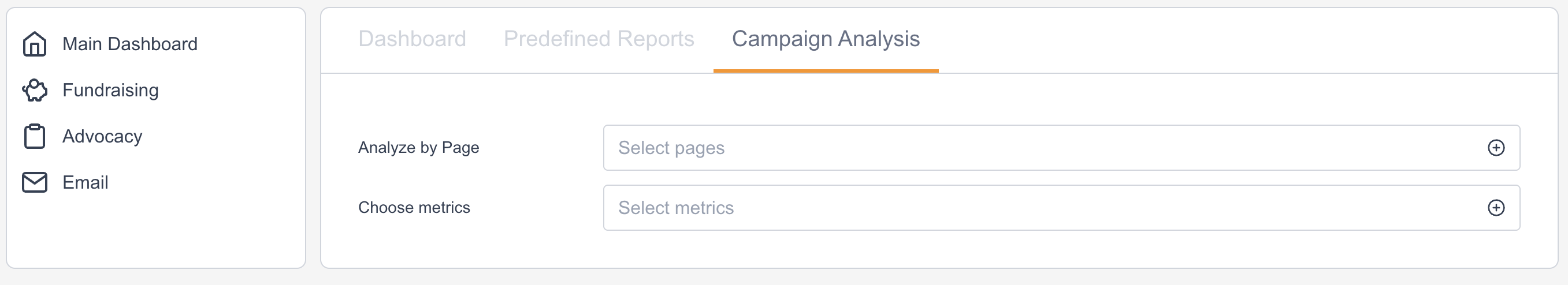The image size is (1568, 285).
Task: Switch to the Dashboard tab
Action: [x=412, y=39]
